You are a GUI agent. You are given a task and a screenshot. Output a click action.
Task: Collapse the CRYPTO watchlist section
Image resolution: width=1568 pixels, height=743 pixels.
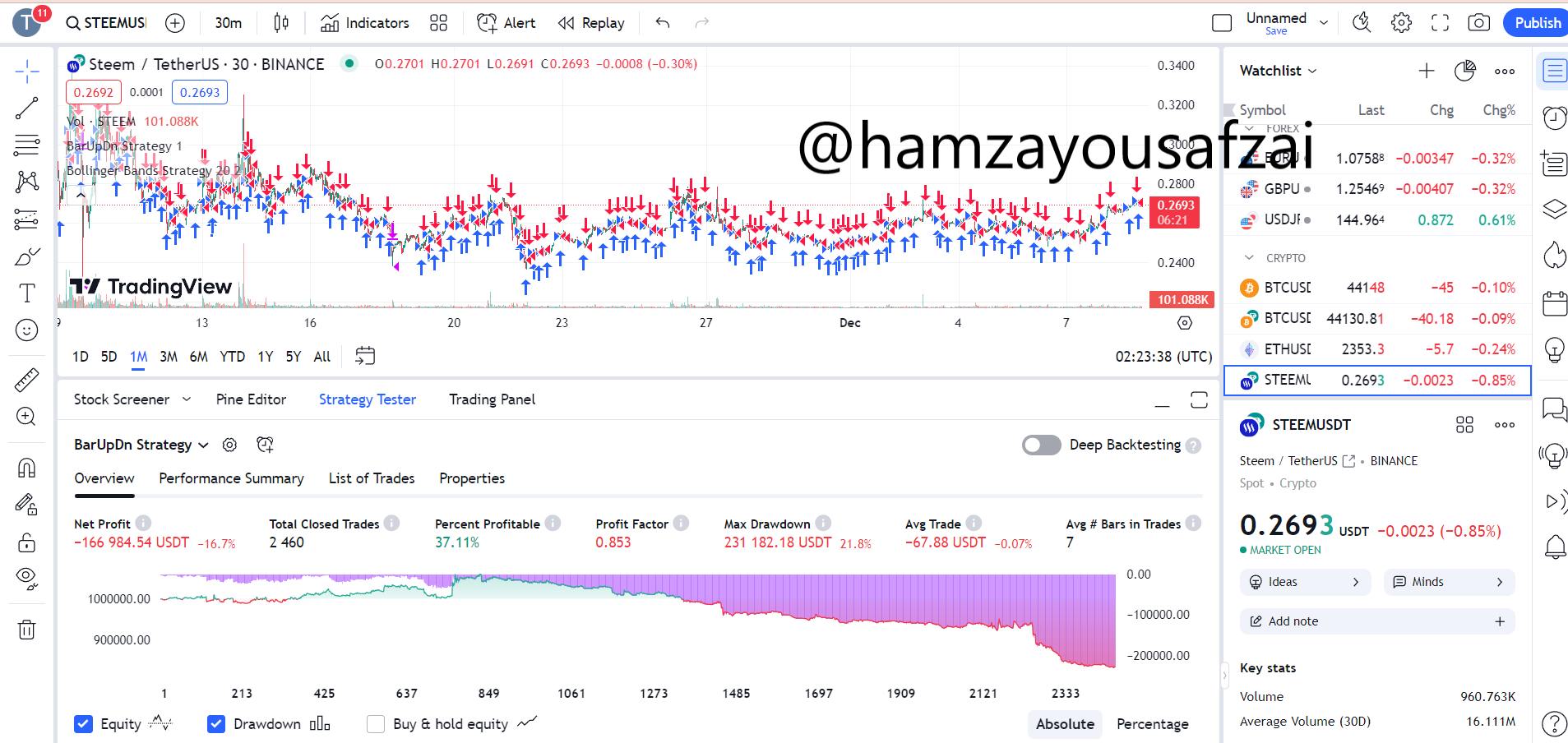[x=1249, y=258]
